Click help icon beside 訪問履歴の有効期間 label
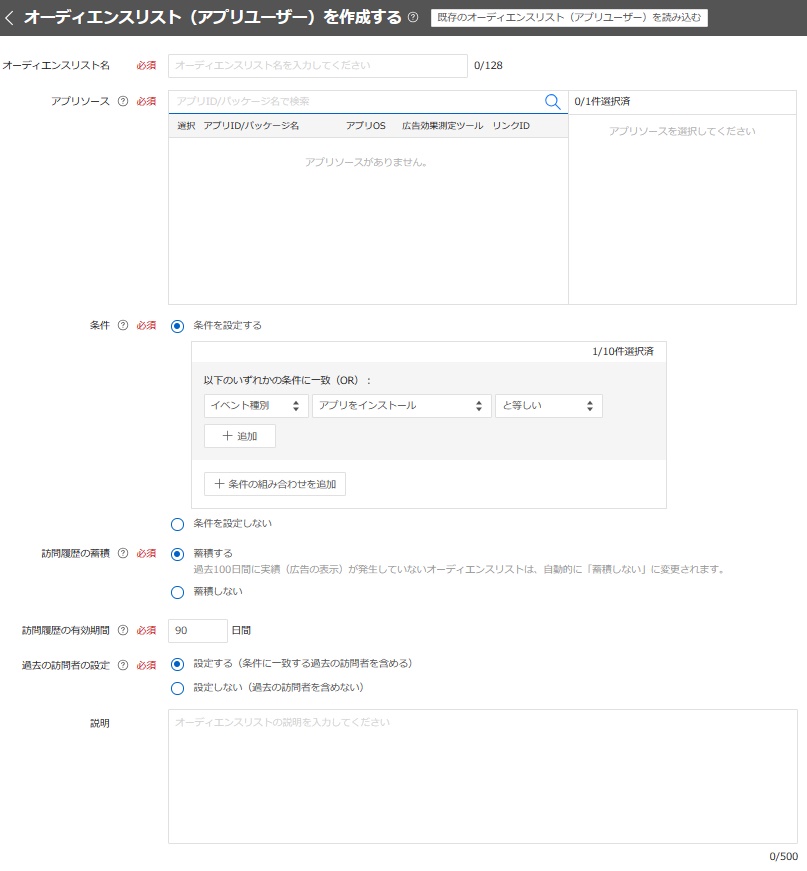 123,630
